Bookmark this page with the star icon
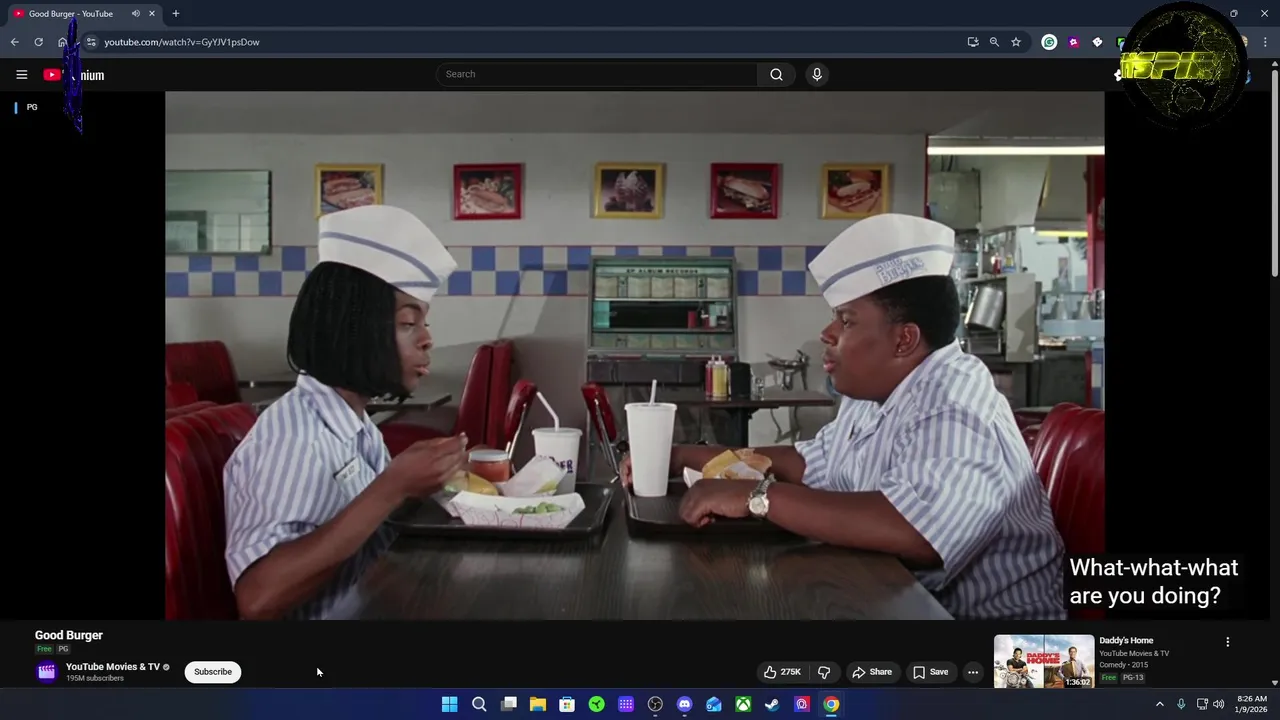The image size is (1280, 720). 1016,42
